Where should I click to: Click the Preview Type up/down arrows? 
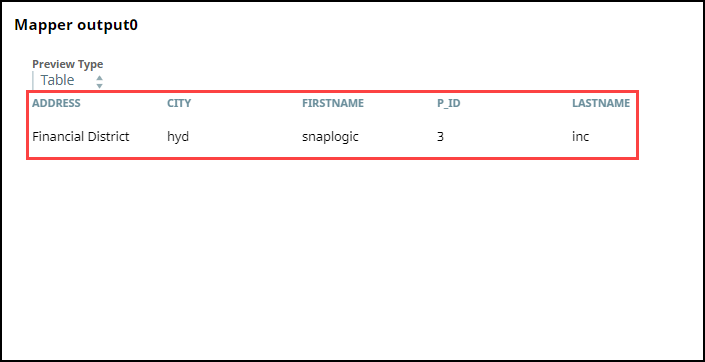99,81
